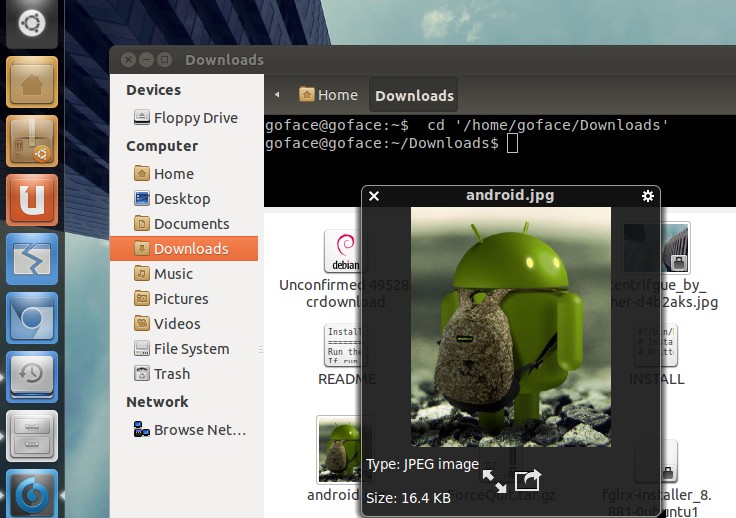Maximize the Downloads window

164,60
